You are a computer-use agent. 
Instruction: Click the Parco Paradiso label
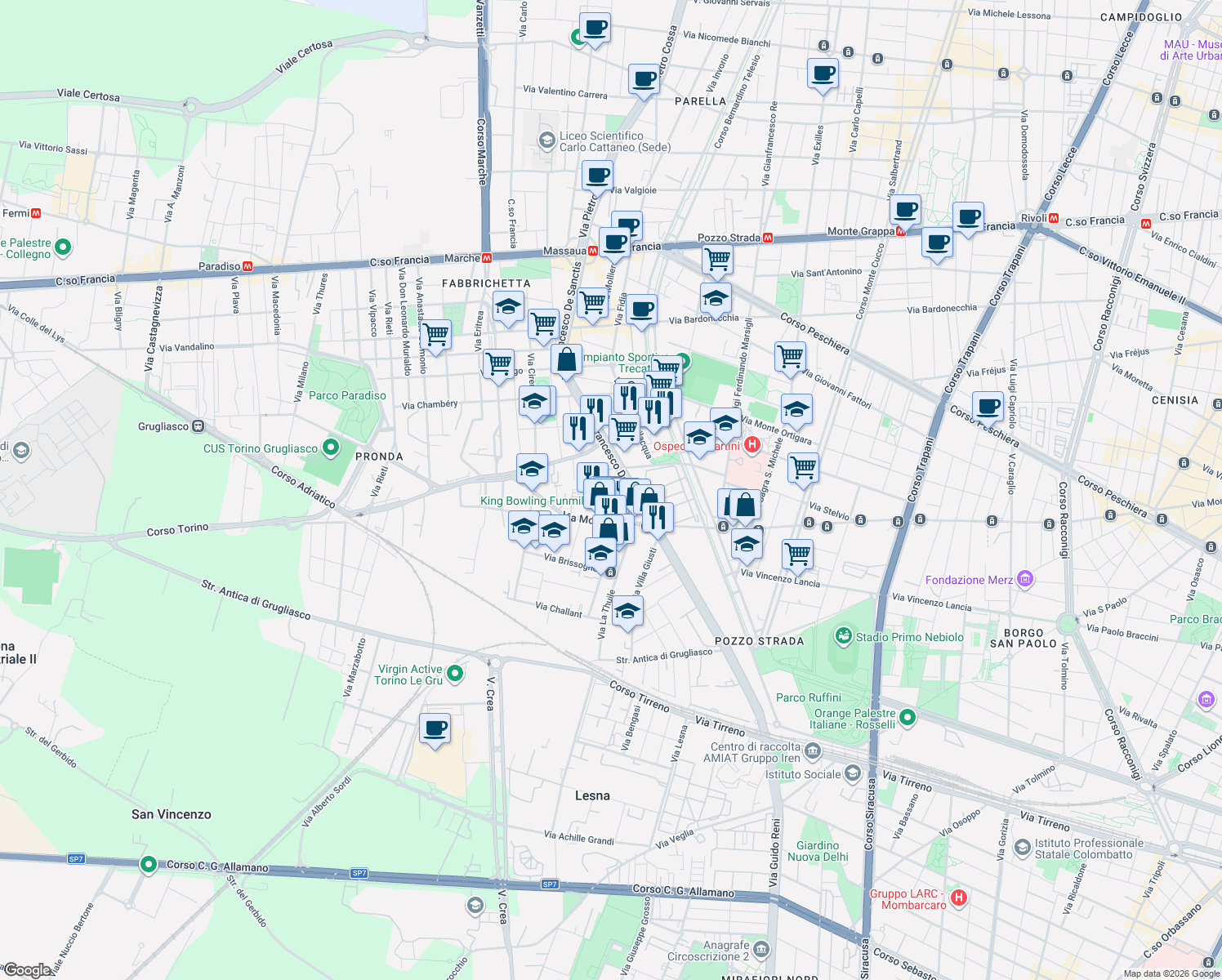347,395
